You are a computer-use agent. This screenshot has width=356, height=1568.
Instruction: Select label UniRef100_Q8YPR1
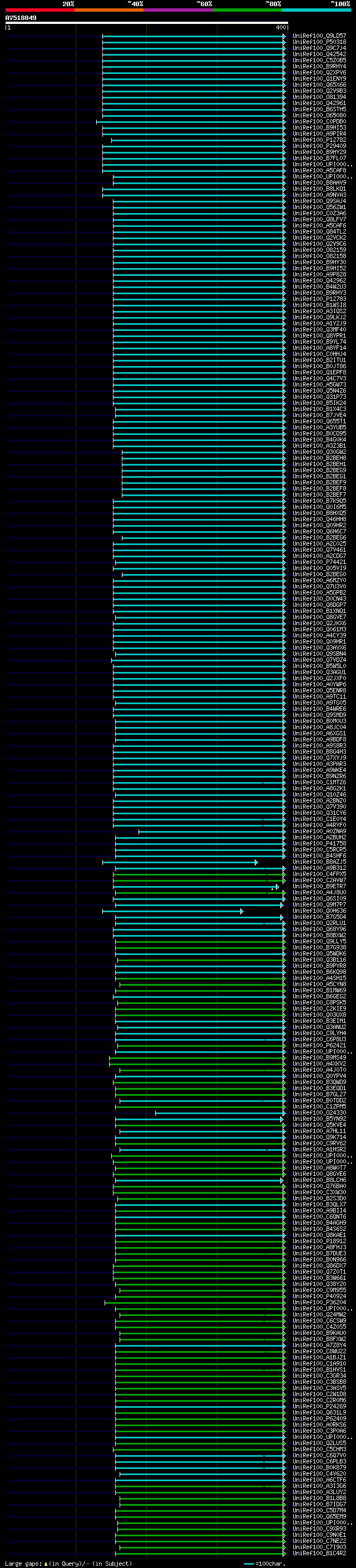(x=319, y=336)
